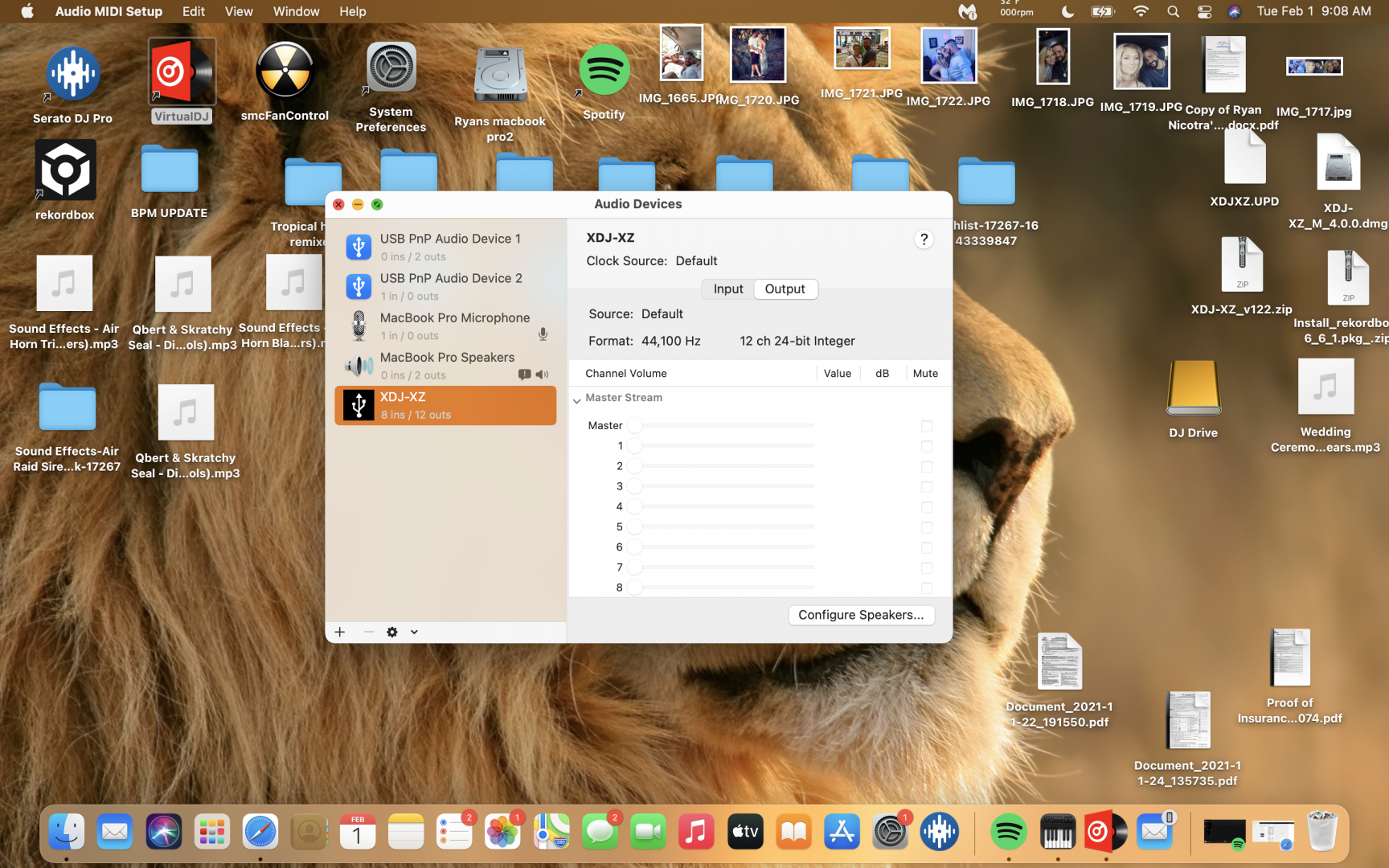Open the gear action menu
Viewport: 1389px width, 868px height.
pos(392,632)
